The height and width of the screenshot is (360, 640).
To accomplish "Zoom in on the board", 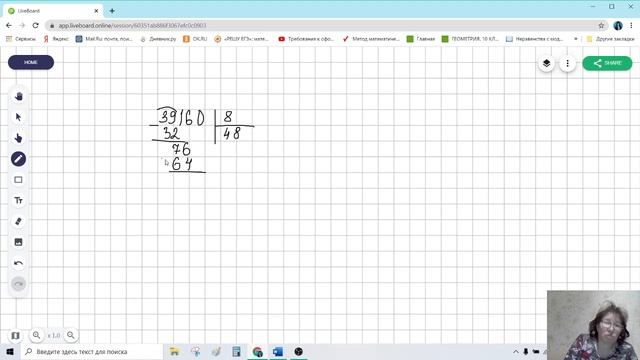I will pyautogui.click(x=36, y=335).
